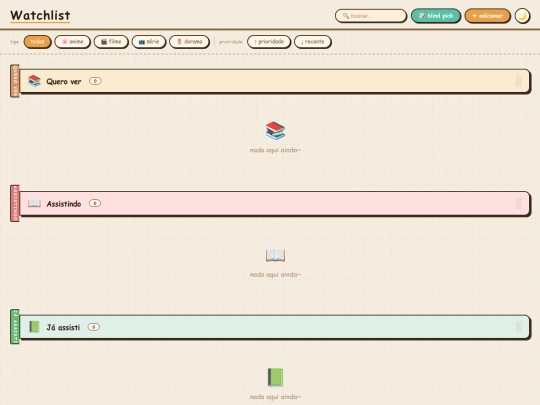
Task: Grab the drag handle on Já assisti bar
Action: (519, 327)
